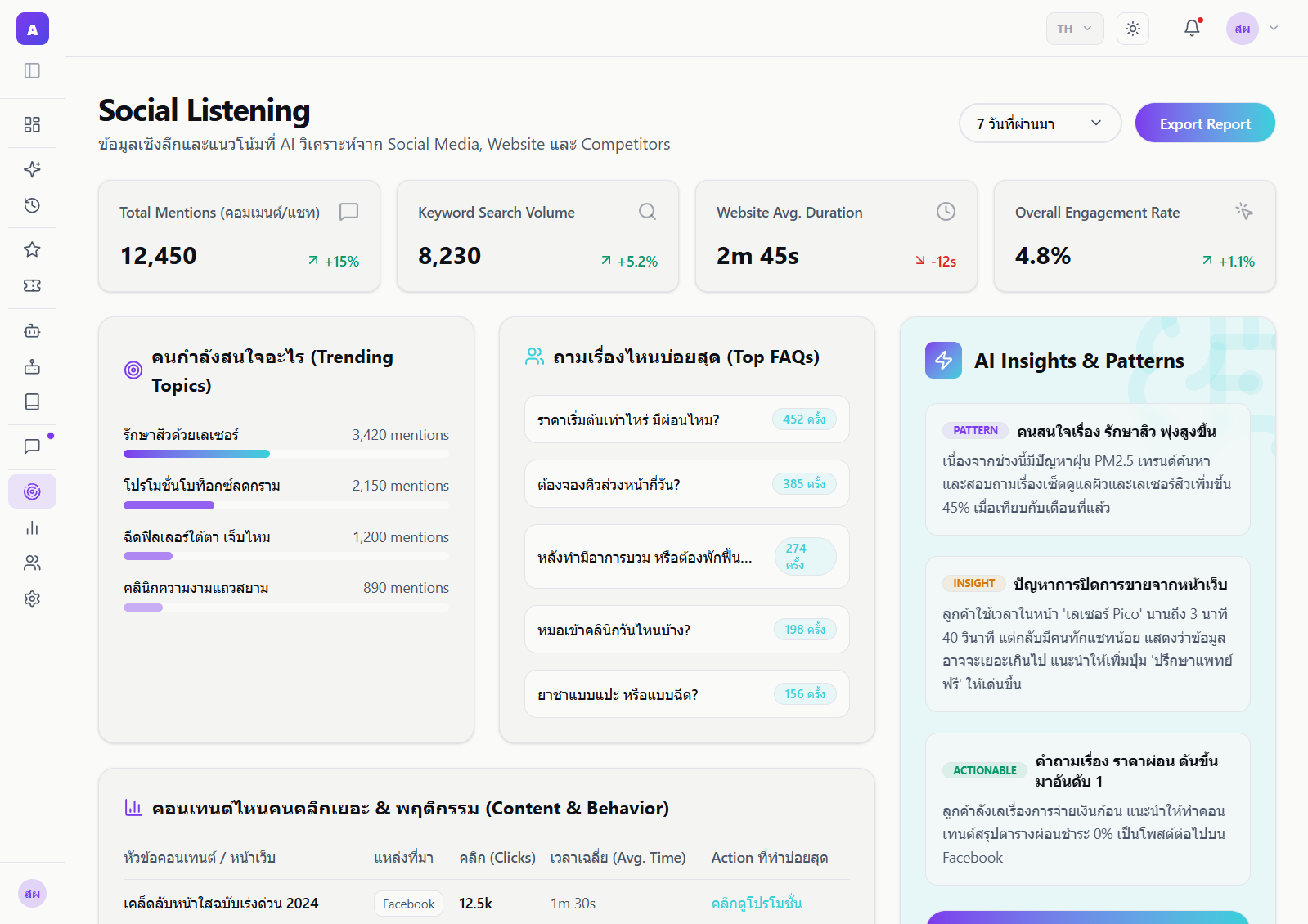Open the users team icon in sidebar
This screenshot has width=1308, height=924.
(33, 563)
